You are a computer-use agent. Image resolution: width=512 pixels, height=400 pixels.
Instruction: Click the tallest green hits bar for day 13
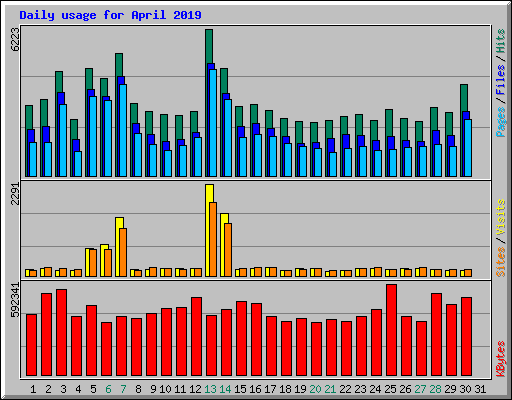(x=209, y=46)
